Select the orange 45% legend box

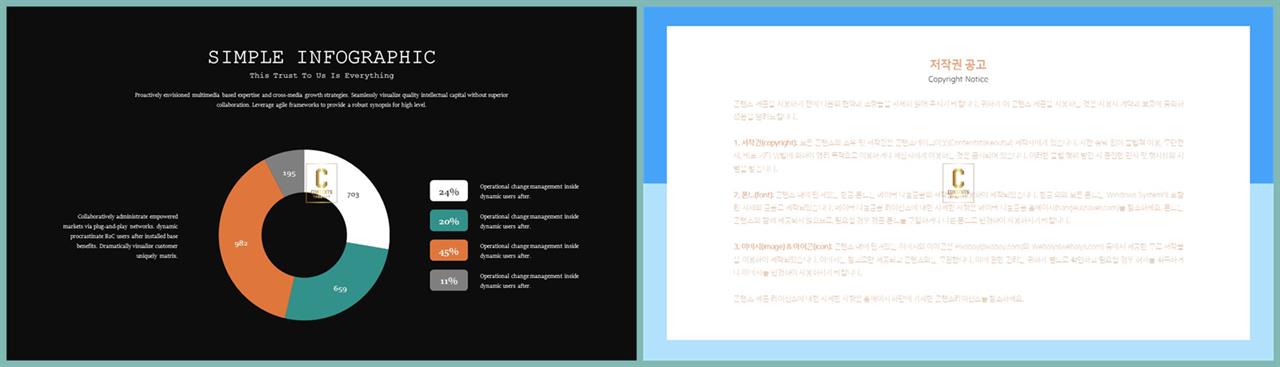(449, 251)
